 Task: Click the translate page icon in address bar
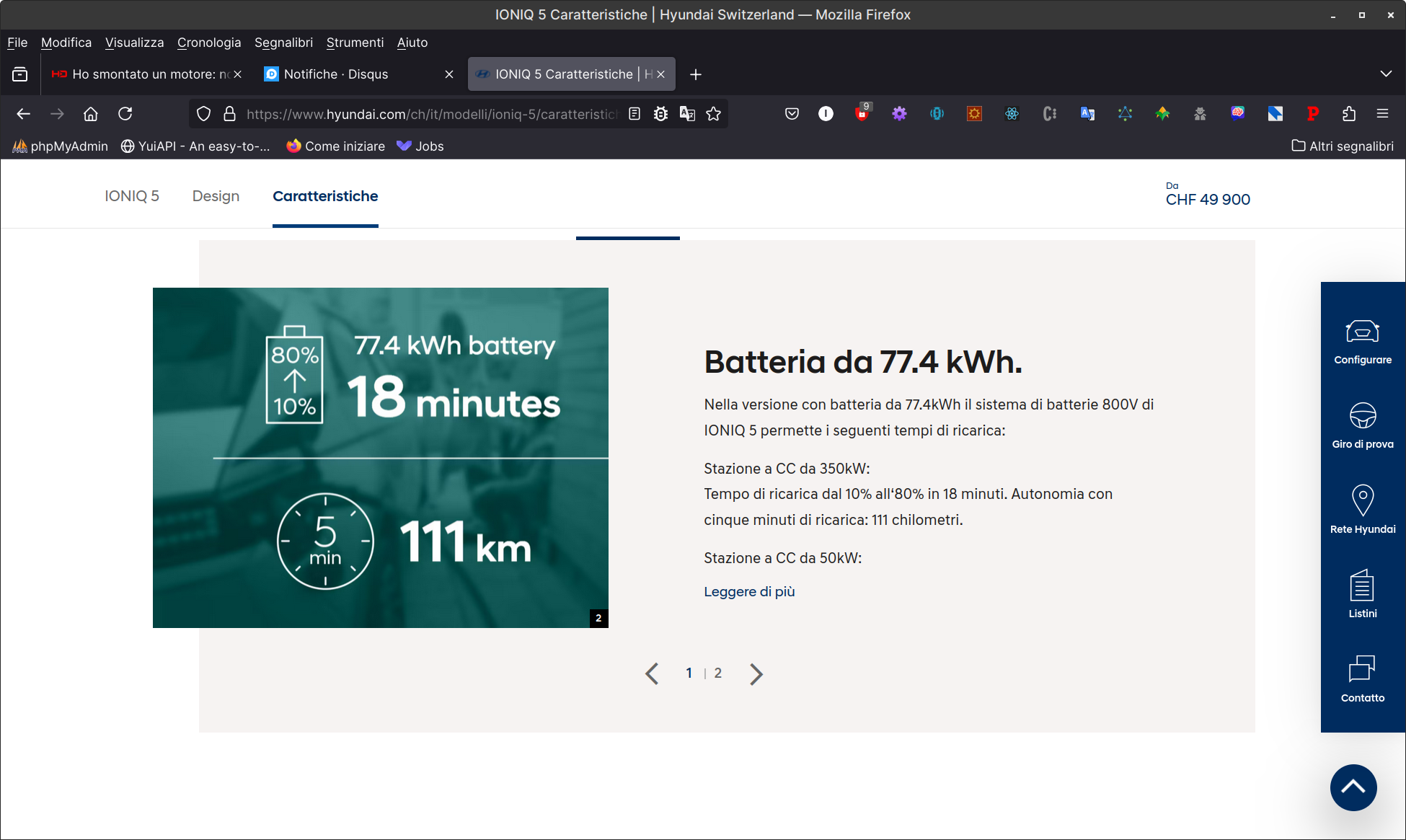[x=687, y=114]
